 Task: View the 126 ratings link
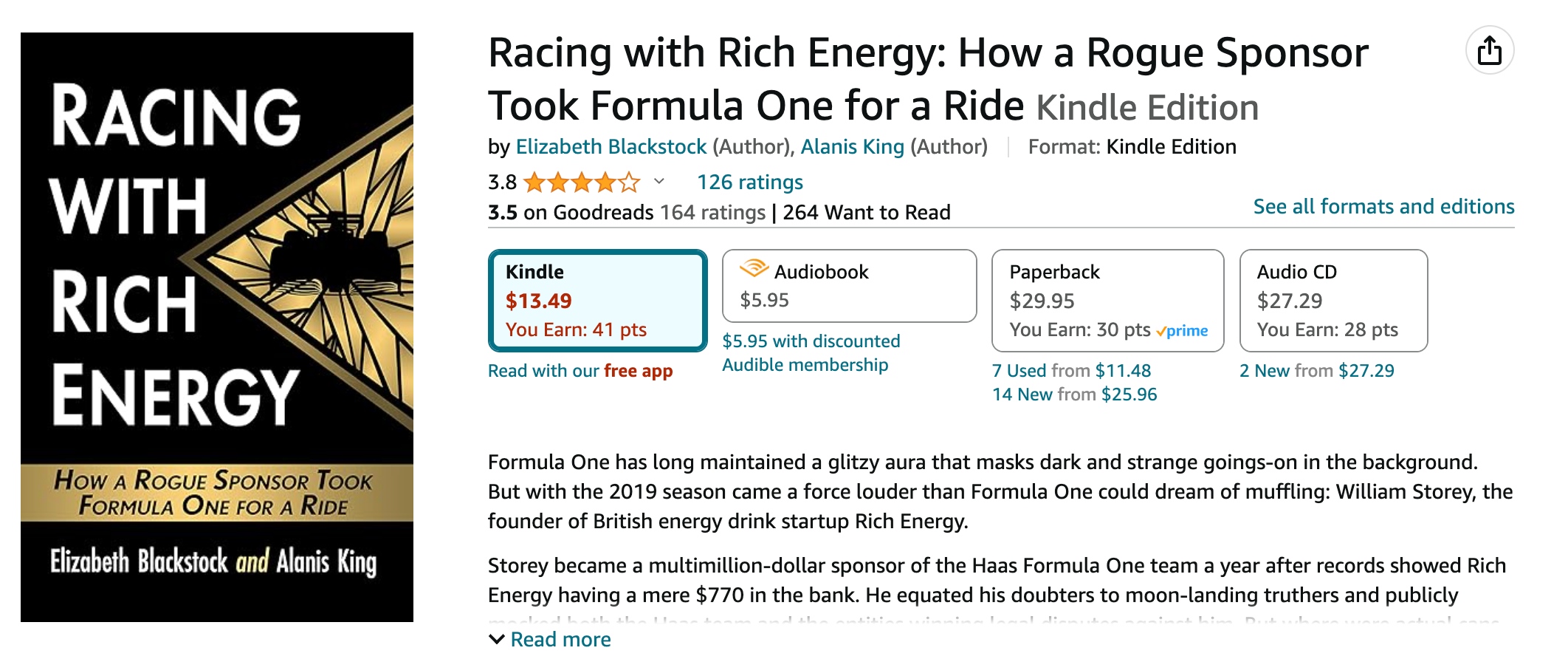(749, 182)
